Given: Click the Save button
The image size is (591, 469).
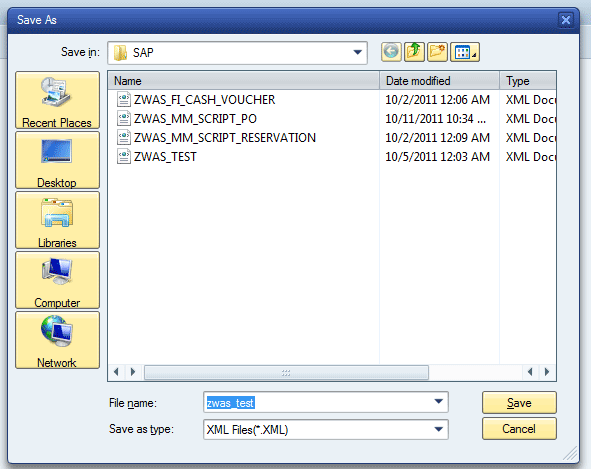Looking at the screenshot, I should 519,403.
